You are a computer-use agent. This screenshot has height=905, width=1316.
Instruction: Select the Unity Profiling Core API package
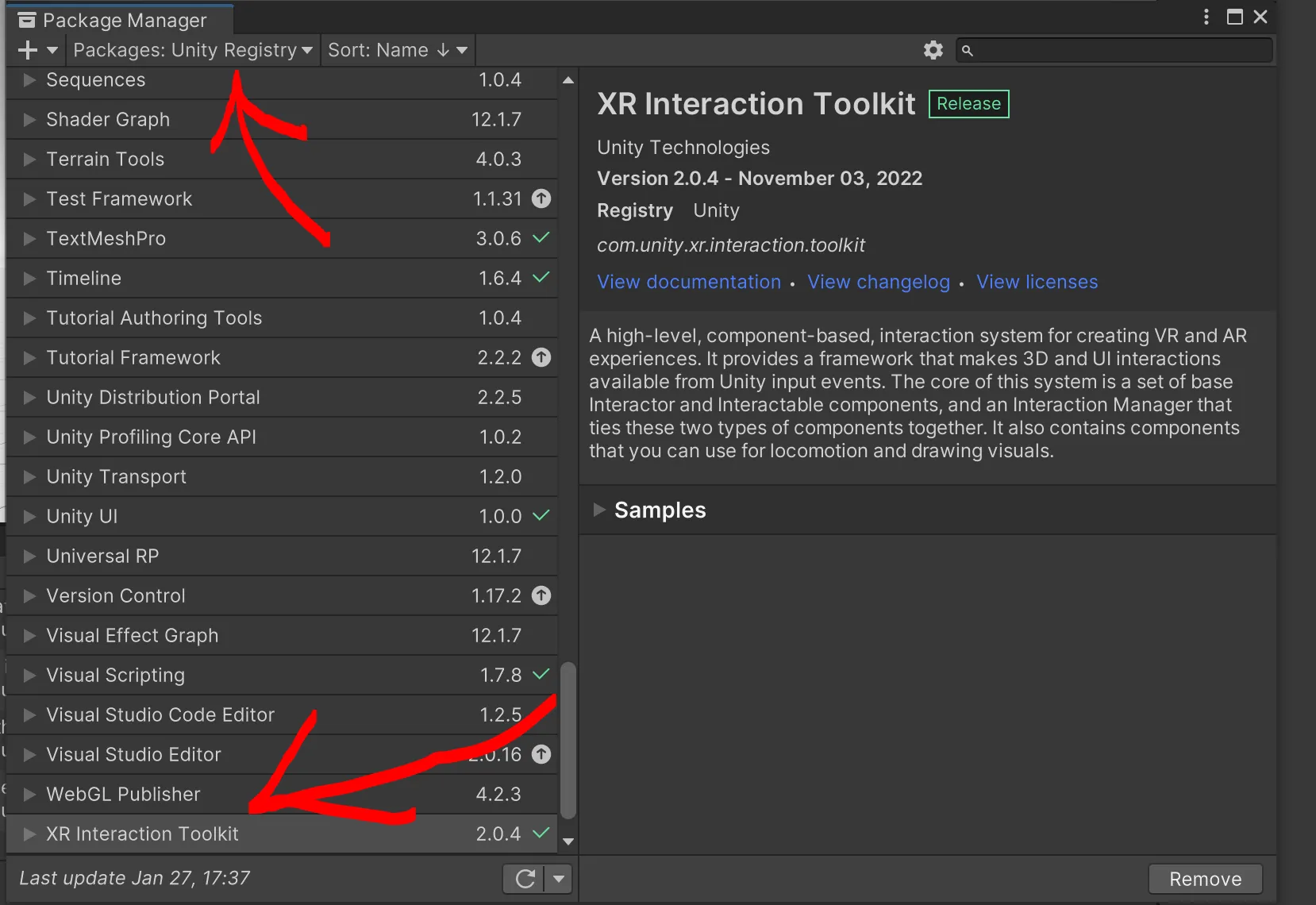point(282,437)
